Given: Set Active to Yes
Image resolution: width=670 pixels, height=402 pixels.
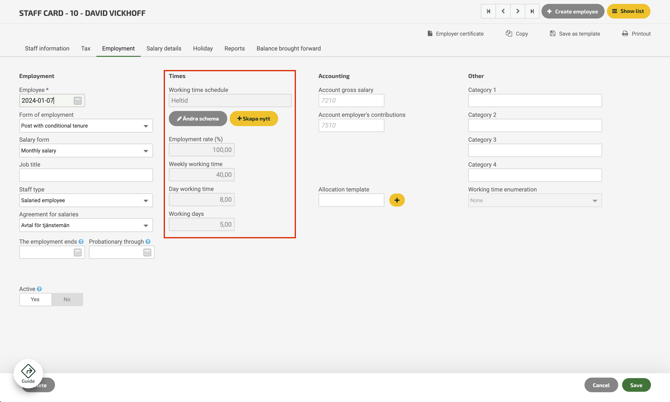Looking at the screenshot, I should point(35,299).
